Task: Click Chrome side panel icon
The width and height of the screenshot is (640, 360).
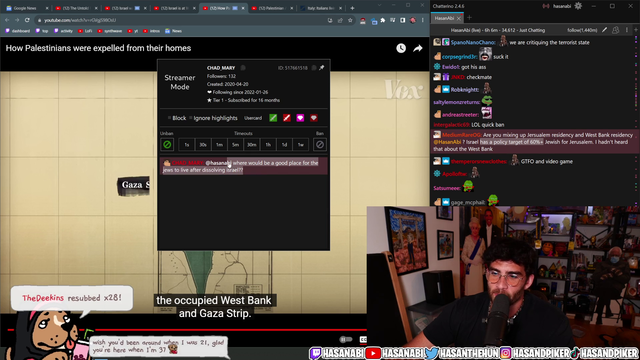Action: click(402, 20)
